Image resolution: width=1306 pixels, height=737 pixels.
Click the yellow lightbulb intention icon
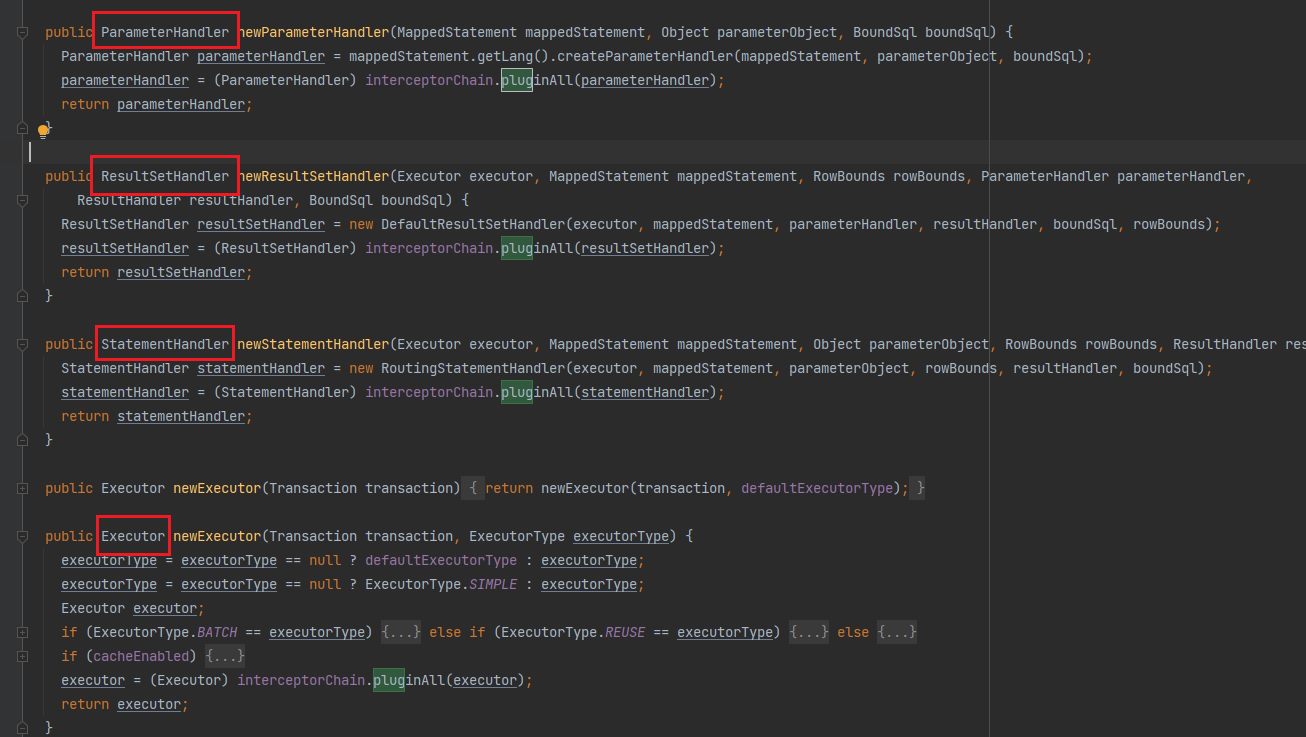(43, 131)
